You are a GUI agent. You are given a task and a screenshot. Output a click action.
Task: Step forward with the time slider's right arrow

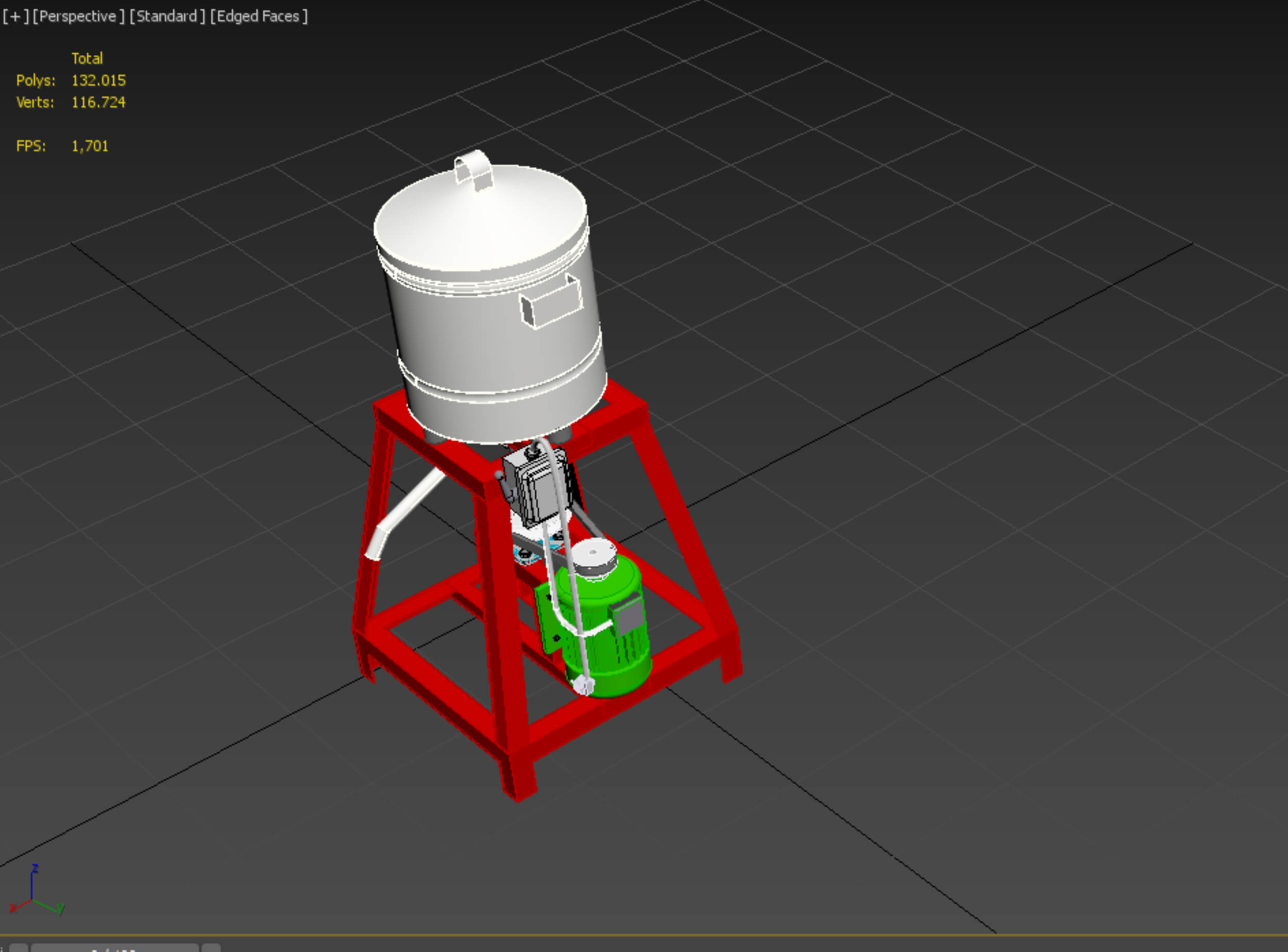click(211, 948)
